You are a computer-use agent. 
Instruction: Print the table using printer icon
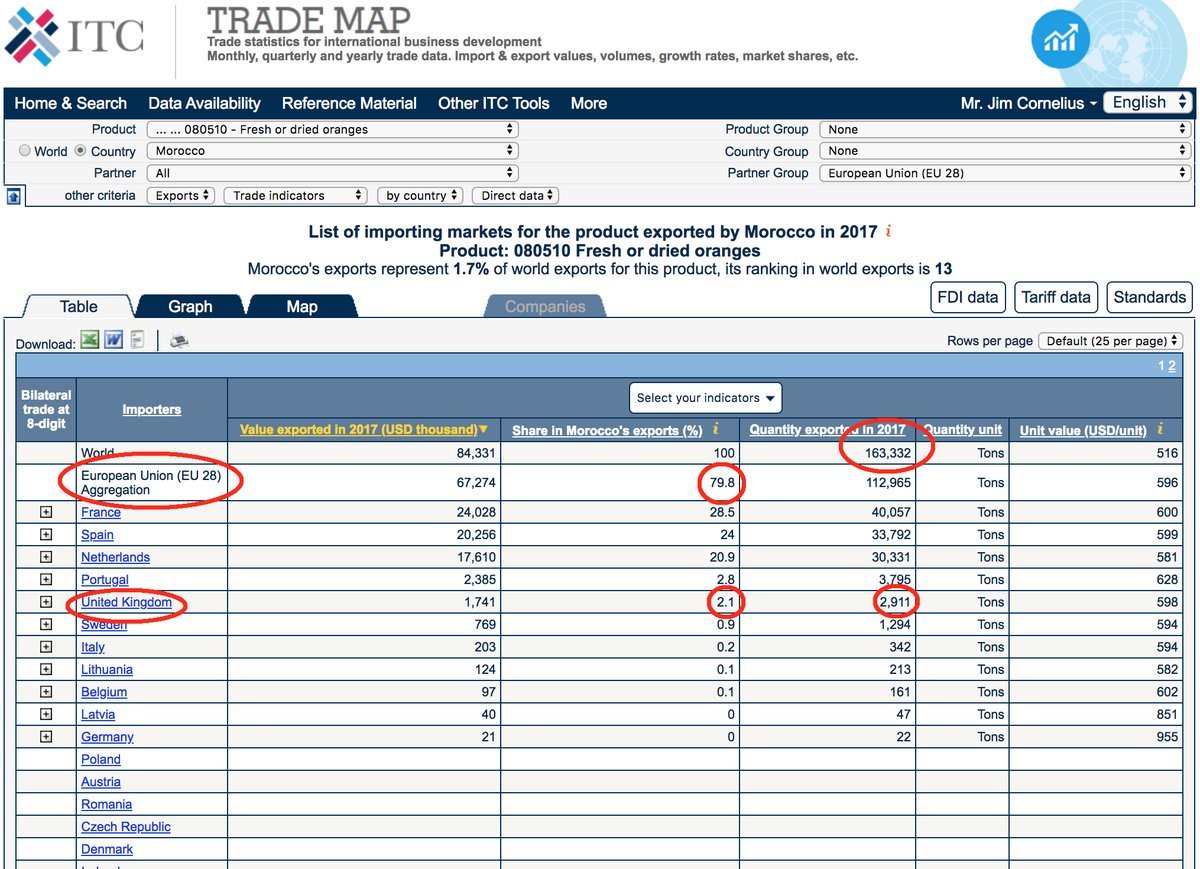[x=179, y=341]
